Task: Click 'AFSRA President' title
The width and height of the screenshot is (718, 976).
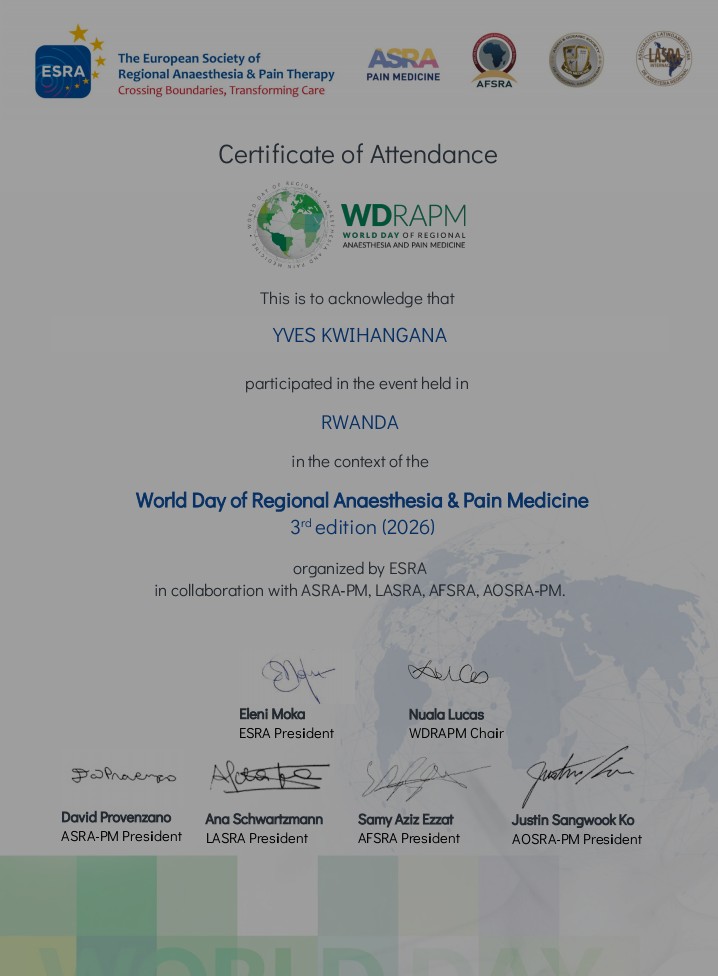Action: [409, 838]
